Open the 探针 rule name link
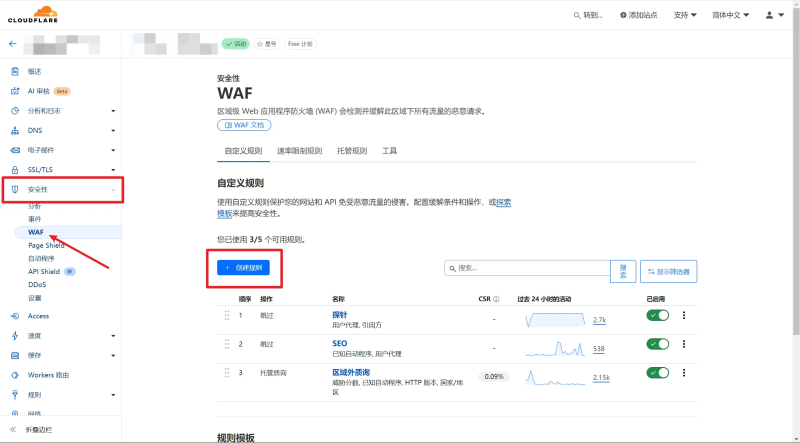800x443 pixels. (340, 315)
